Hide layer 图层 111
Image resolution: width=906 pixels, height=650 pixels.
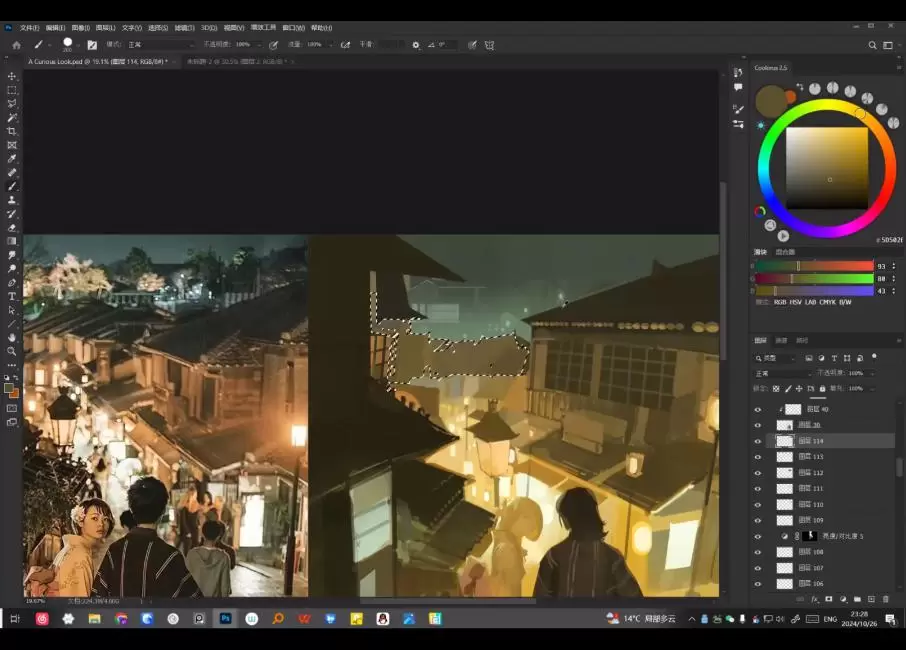pos(758,489)
